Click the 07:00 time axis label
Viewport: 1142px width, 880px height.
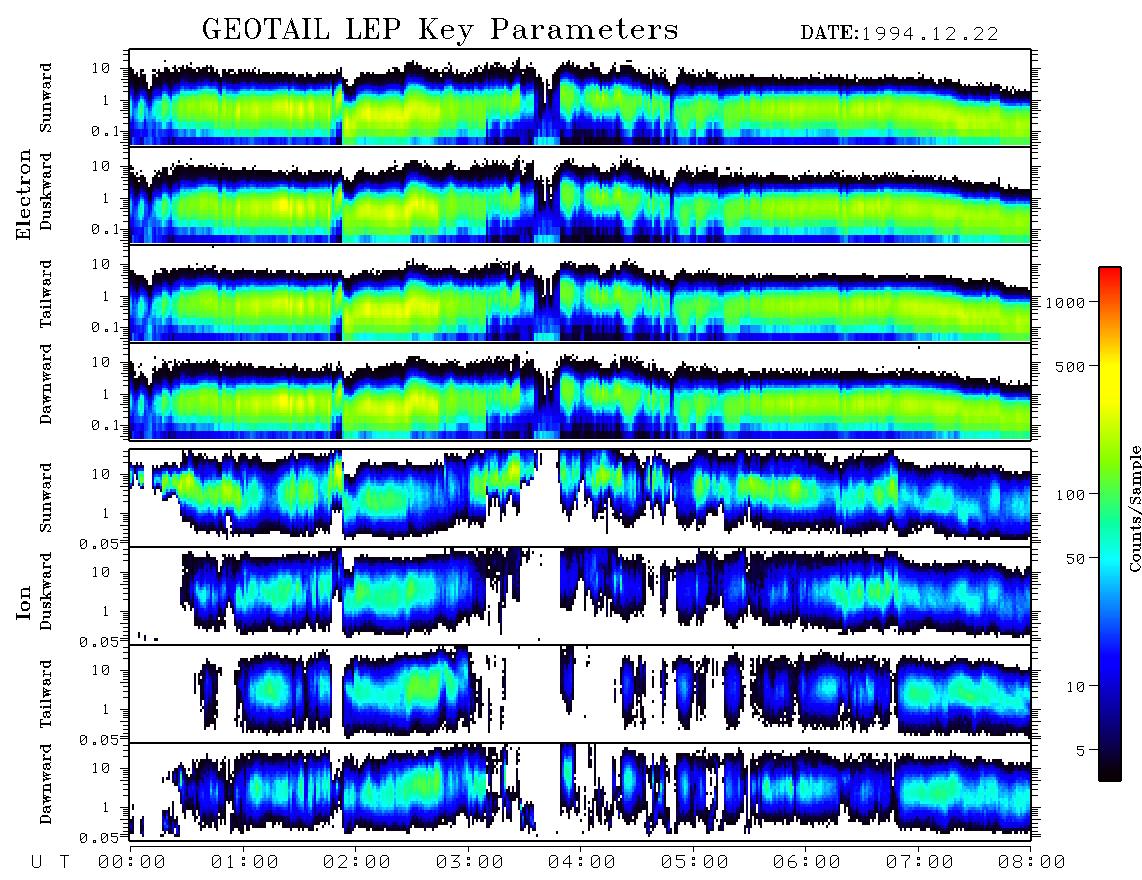tap(920, 862)
